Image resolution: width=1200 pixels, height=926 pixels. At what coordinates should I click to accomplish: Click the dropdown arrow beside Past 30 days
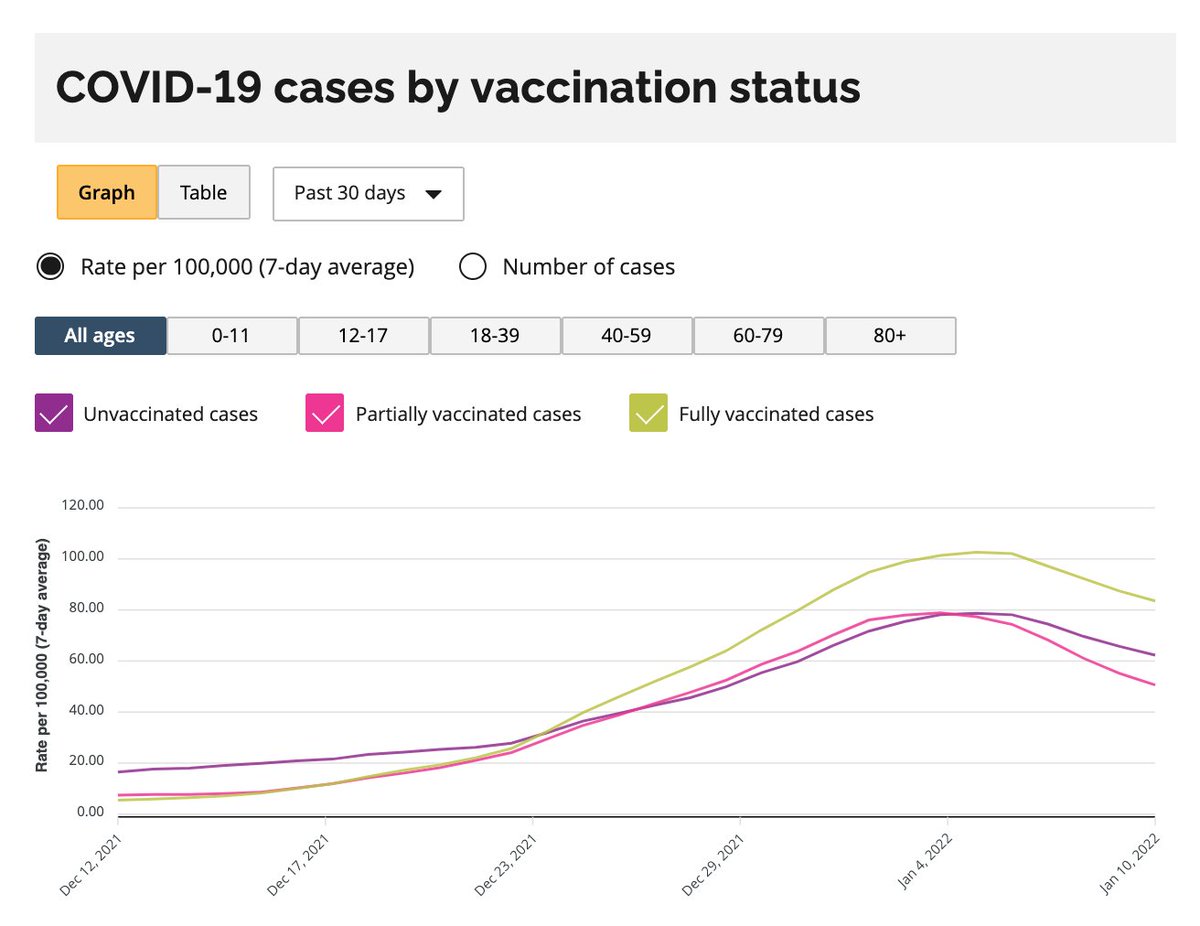[433, 194]
